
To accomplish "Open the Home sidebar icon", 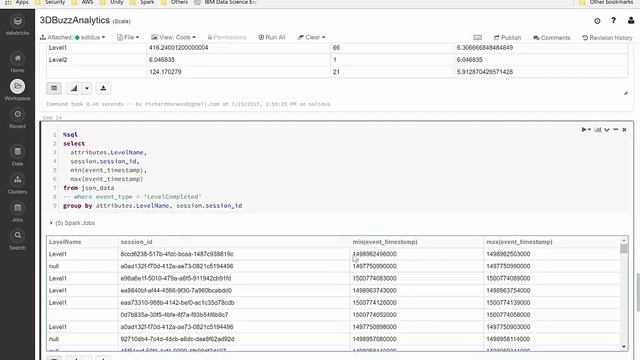I will [17, 58].
